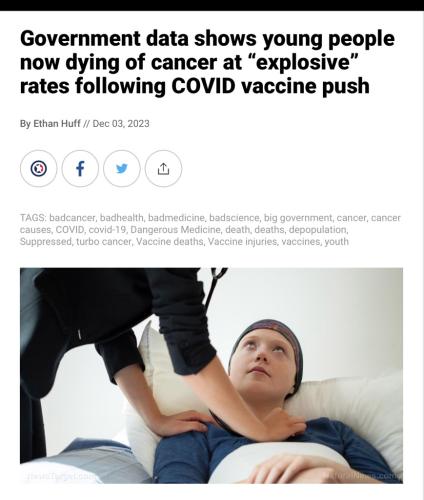Viewport: 424px width, 500px height.
Task: Tweet the article with Twitter icon
Action: coord(122,168)
